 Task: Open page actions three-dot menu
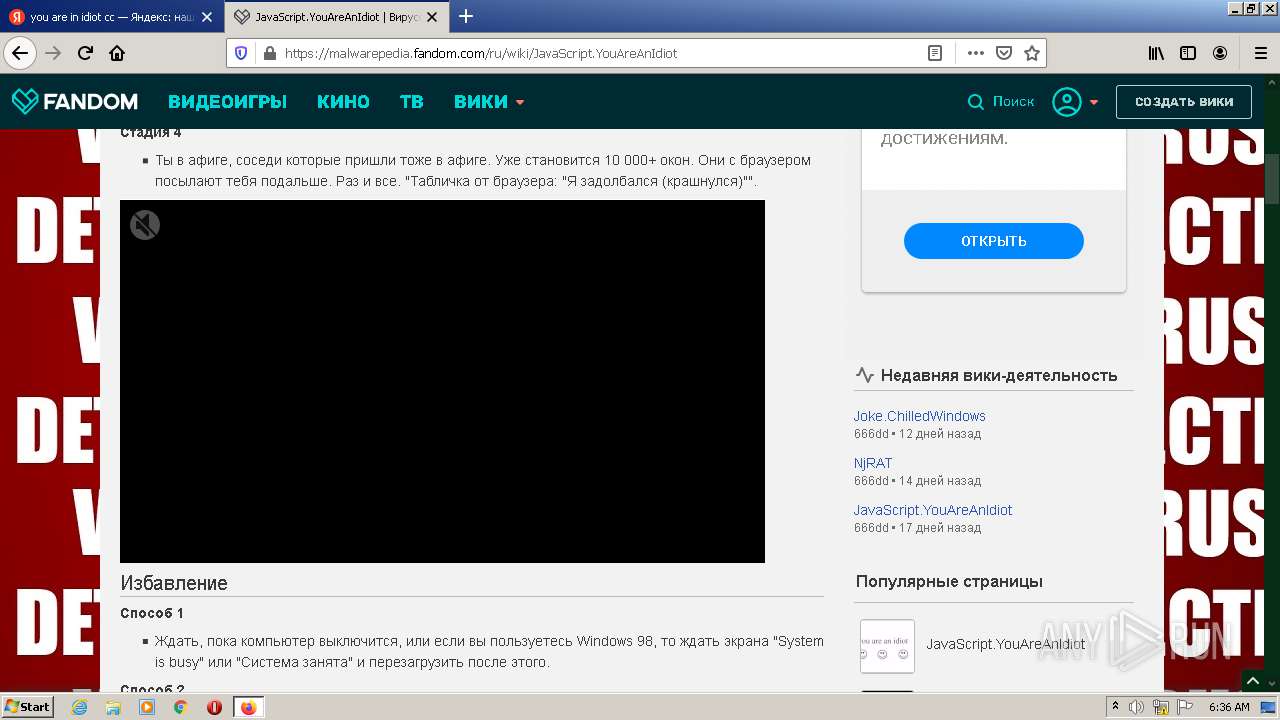[x=976, y=53]
